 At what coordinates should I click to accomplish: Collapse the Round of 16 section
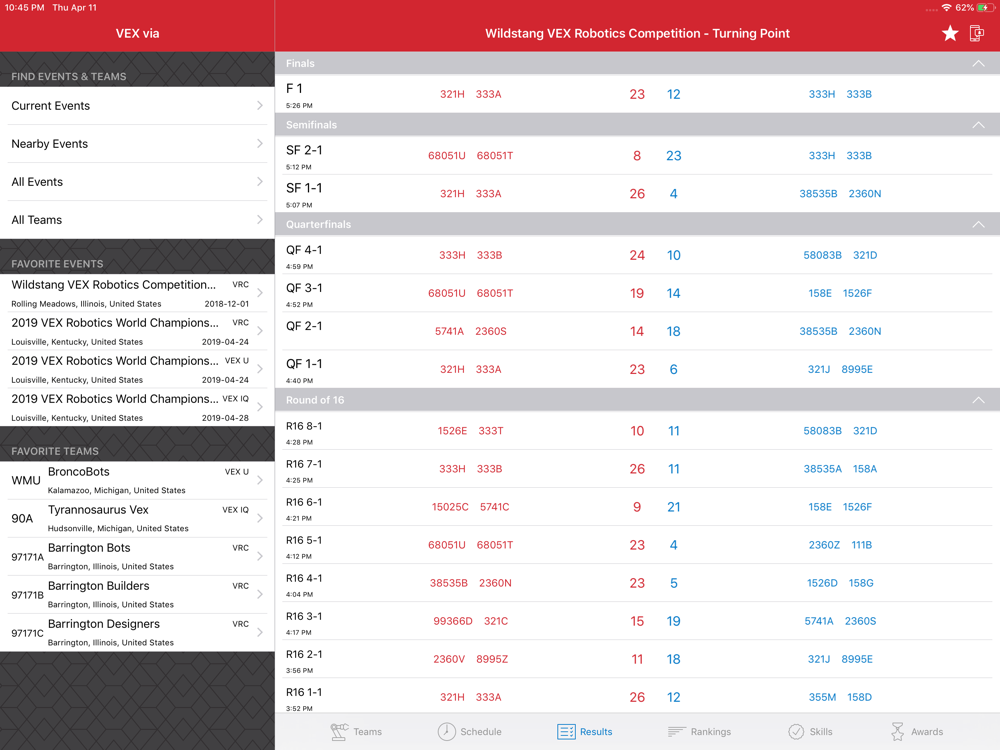tap(978, 400)
